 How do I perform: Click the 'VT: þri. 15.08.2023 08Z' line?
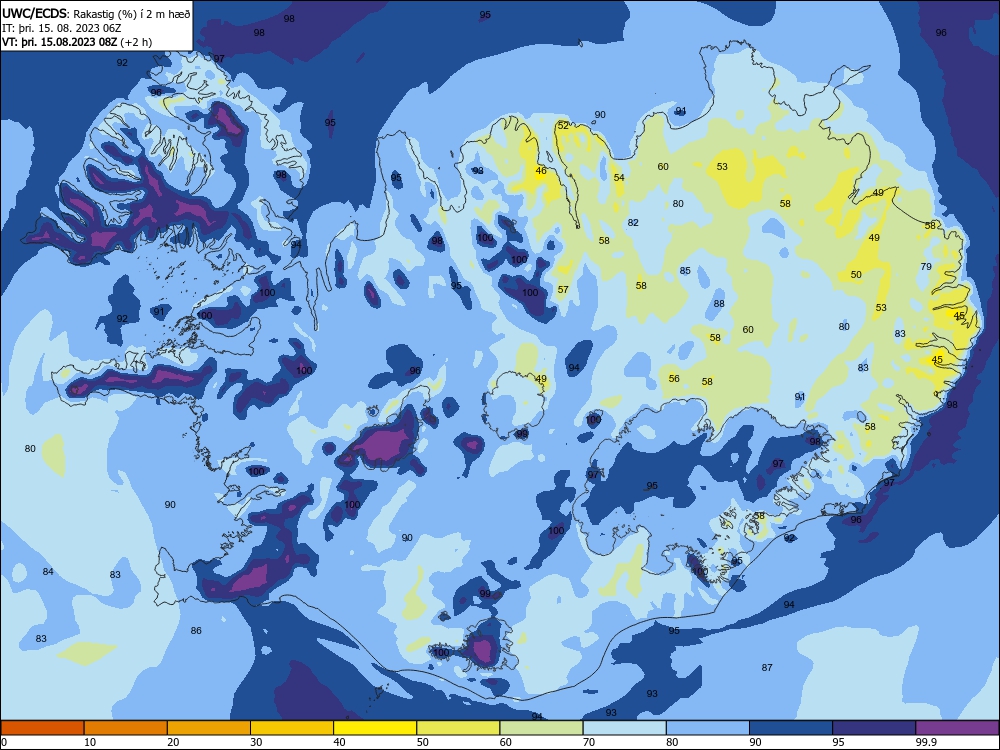[x=60, y=42]
